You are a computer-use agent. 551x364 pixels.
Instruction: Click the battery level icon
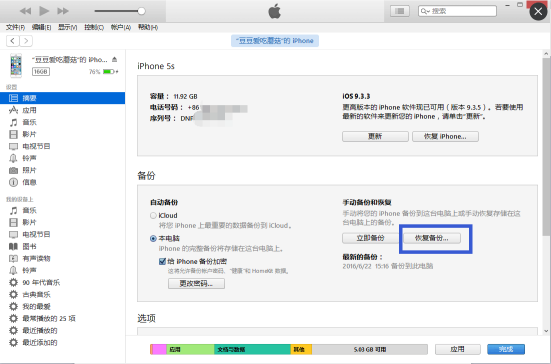click(109, 72)
